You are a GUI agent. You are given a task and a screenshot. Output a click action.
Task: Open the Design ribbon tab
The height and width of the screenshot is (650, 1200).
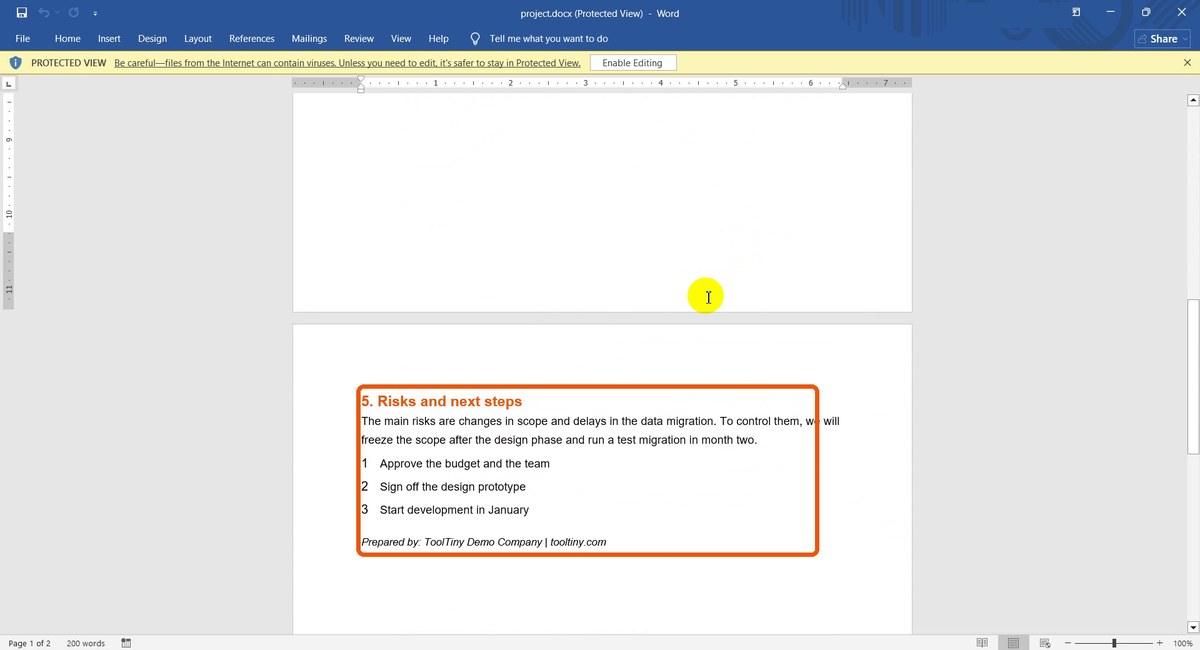coord(152,39)
